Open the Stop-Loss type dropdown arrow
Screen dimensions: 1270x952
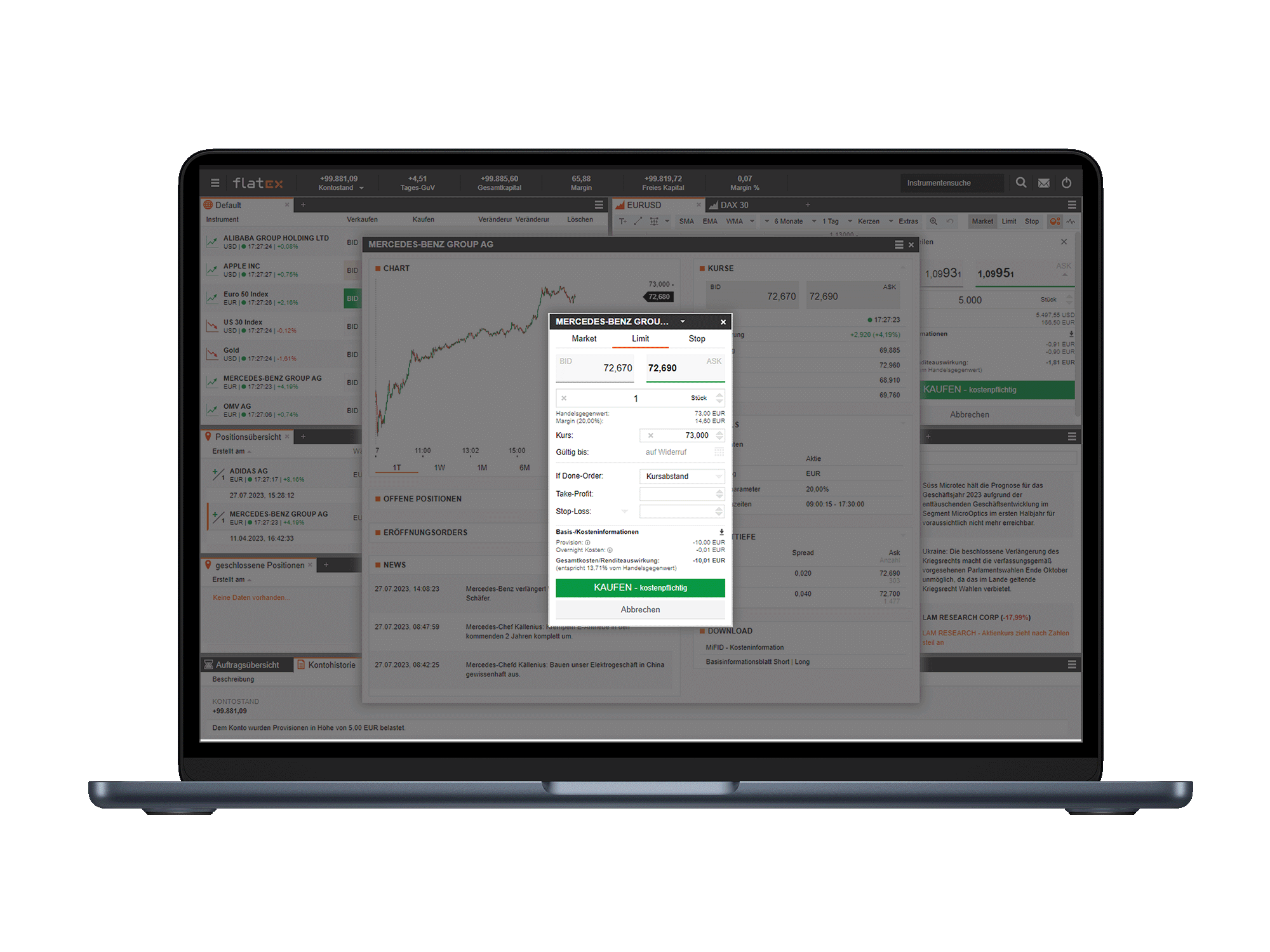625,512
